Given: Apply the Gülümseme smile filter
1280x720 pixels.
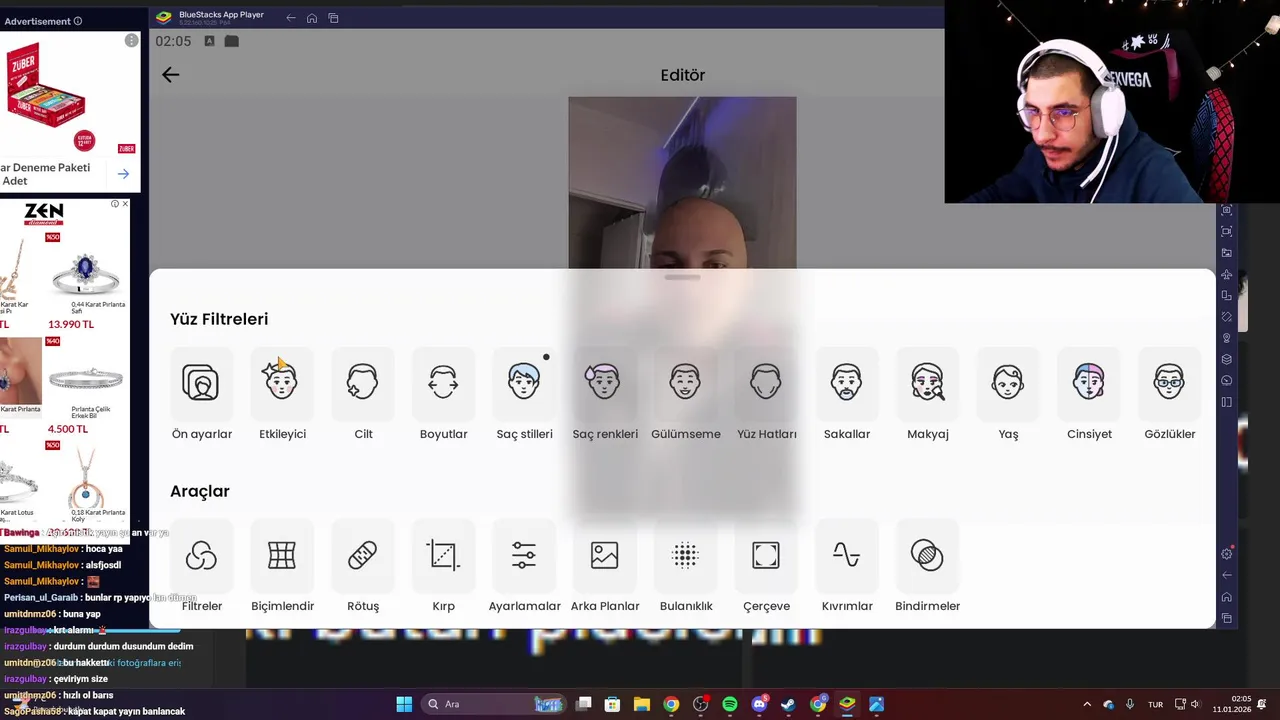Looking at the screenshot, I should click(x=685, y=395).
